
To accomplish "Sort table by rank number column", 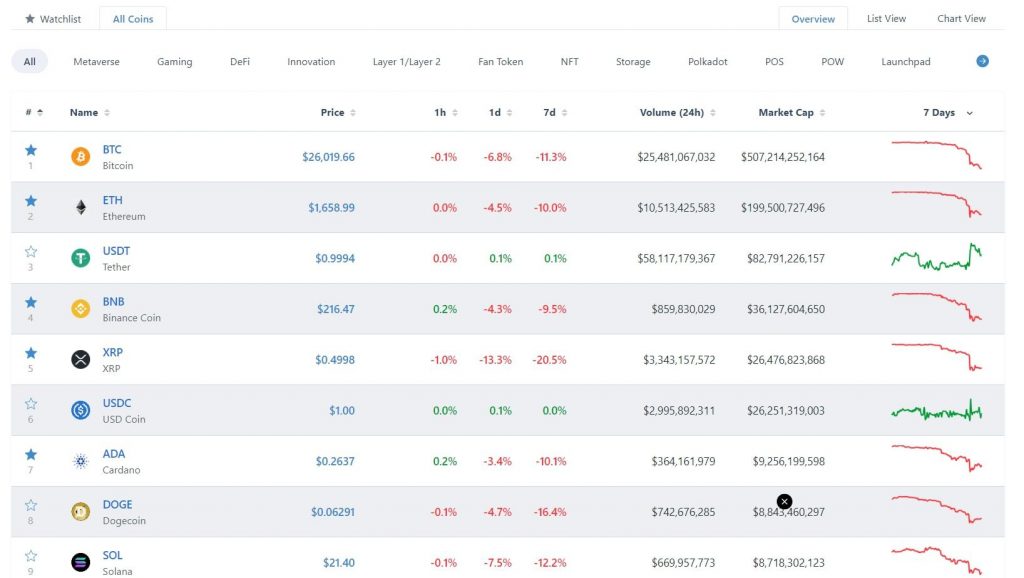I will click(34, 112).
